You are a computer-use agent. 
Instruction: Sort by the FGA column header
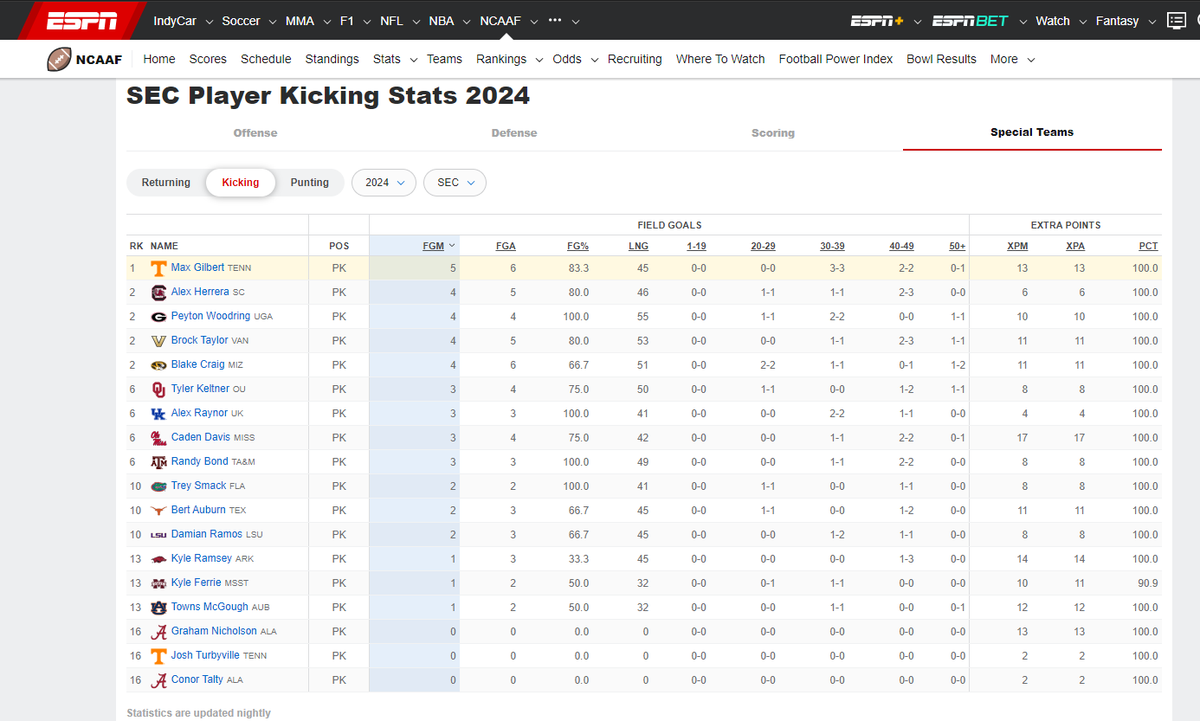click(x=506, y=246)
